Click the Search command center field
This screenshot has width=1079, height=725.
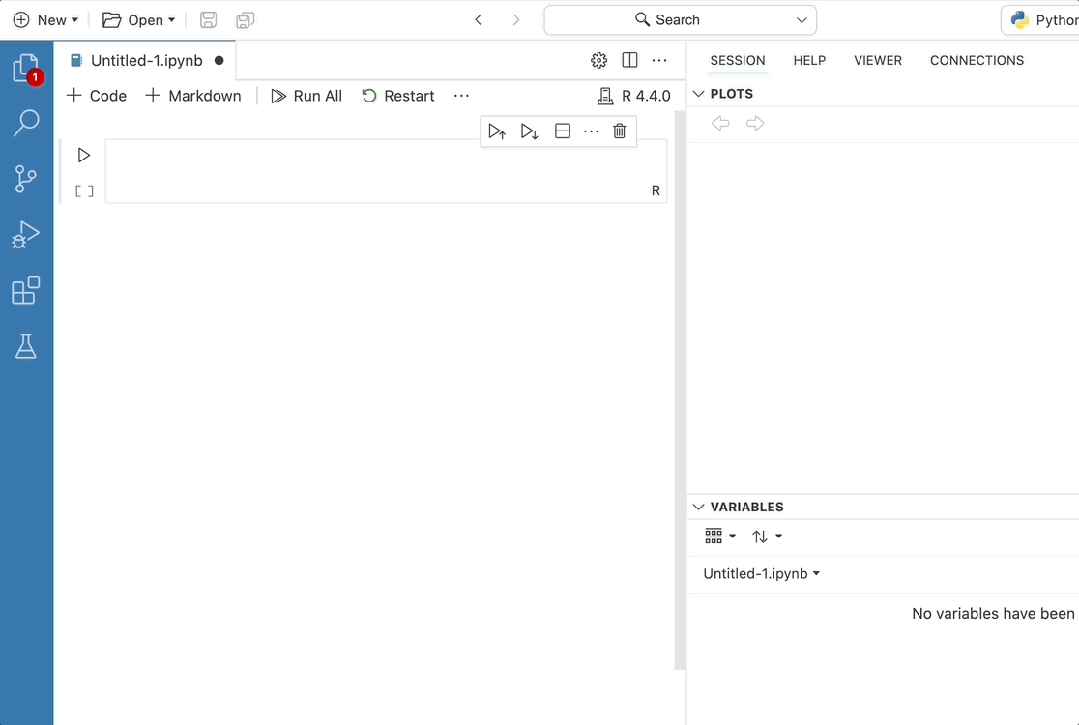pyautogui.click(x=680, y=20)
